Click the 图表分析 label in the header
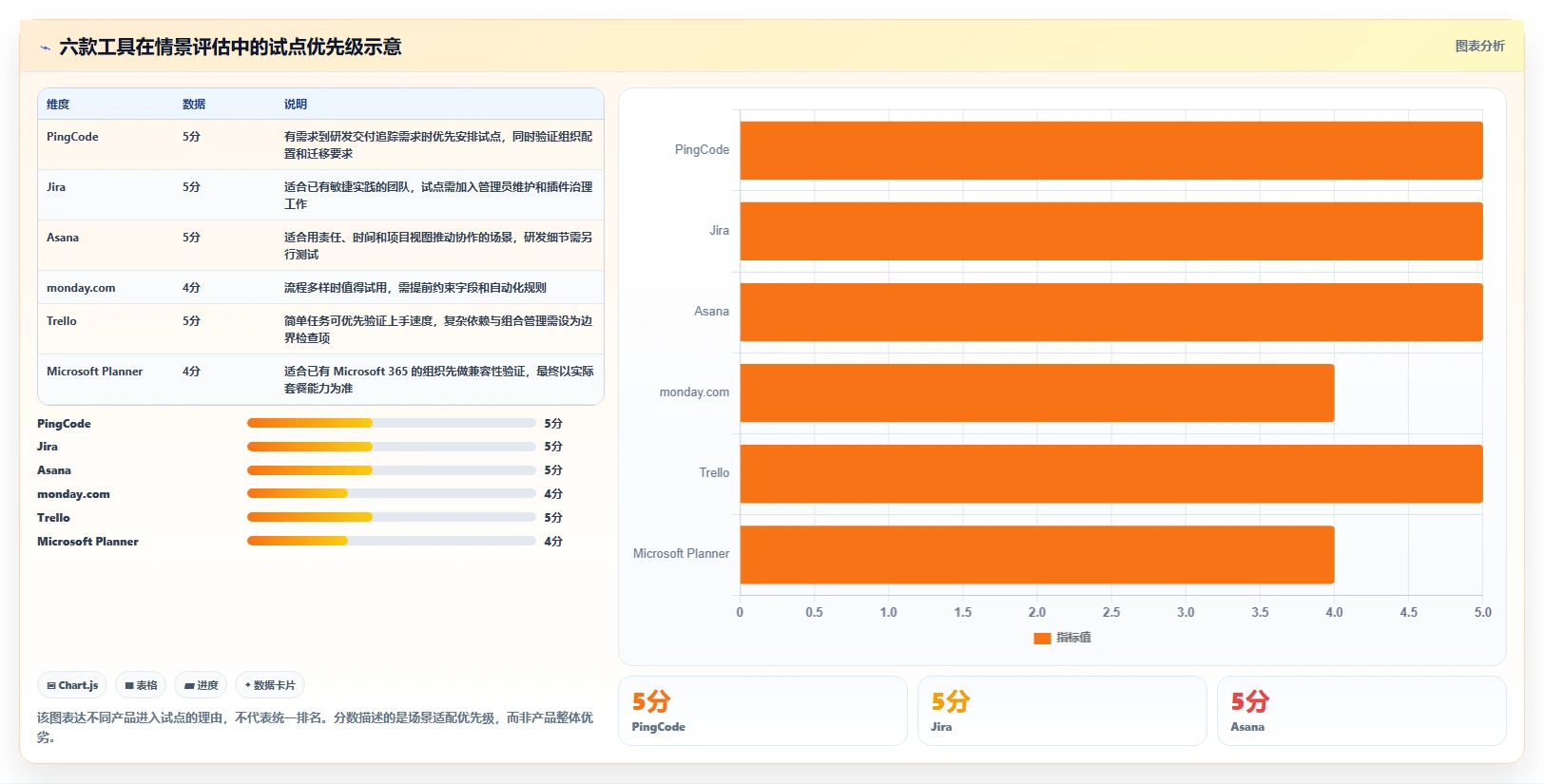 pos(1479,46)
